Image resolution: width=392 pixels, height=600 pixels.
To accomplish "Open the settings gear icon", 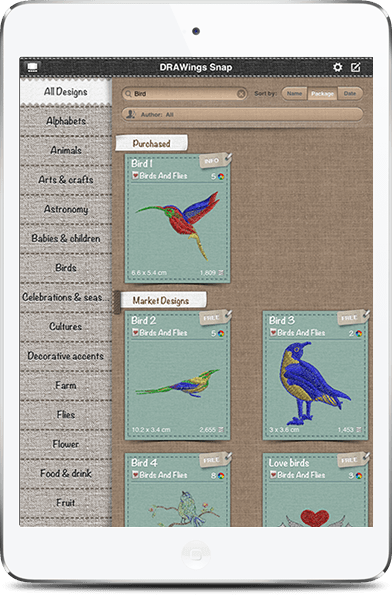I will [x=337, y=67].
